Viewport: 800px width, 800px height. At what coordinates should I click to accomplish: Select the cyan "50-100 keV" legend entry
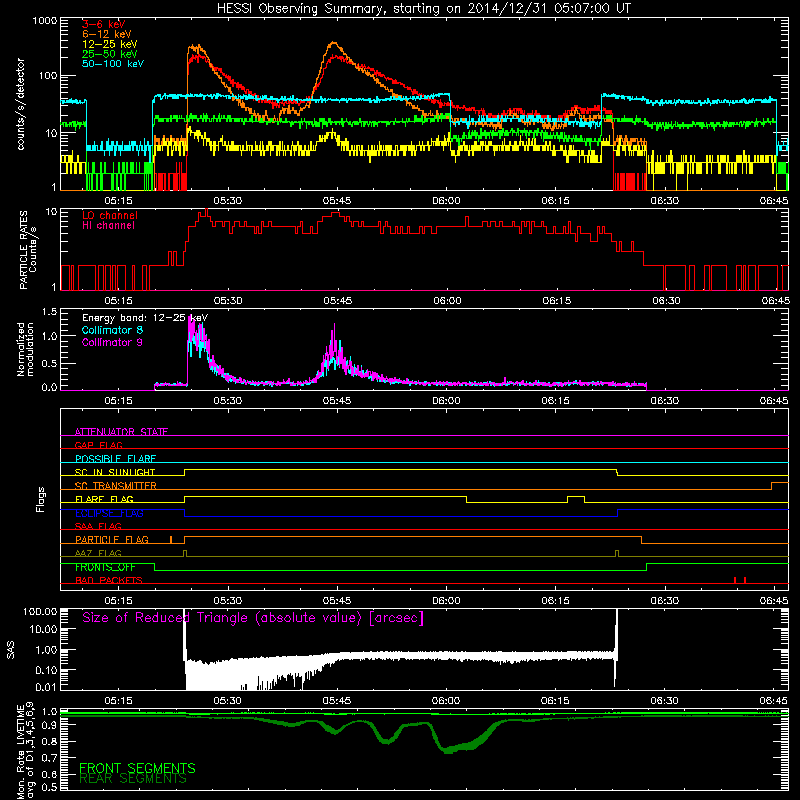[x=113, y=64]
